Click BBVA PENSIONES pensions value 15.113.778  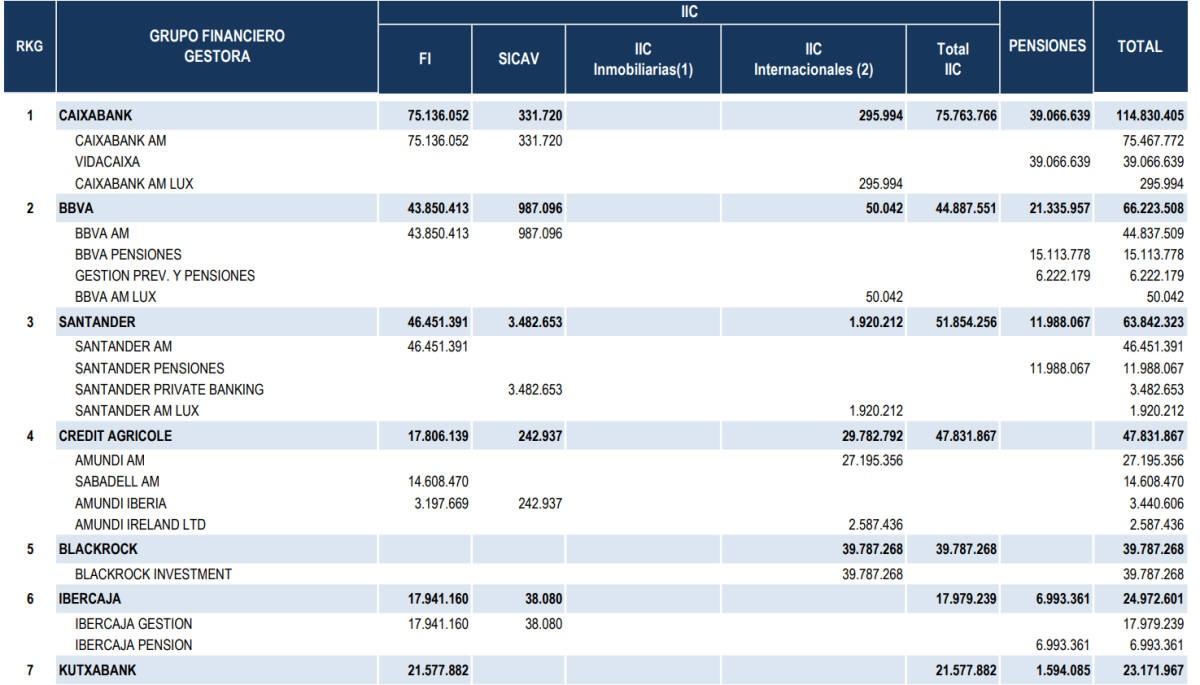(1060, 254)
